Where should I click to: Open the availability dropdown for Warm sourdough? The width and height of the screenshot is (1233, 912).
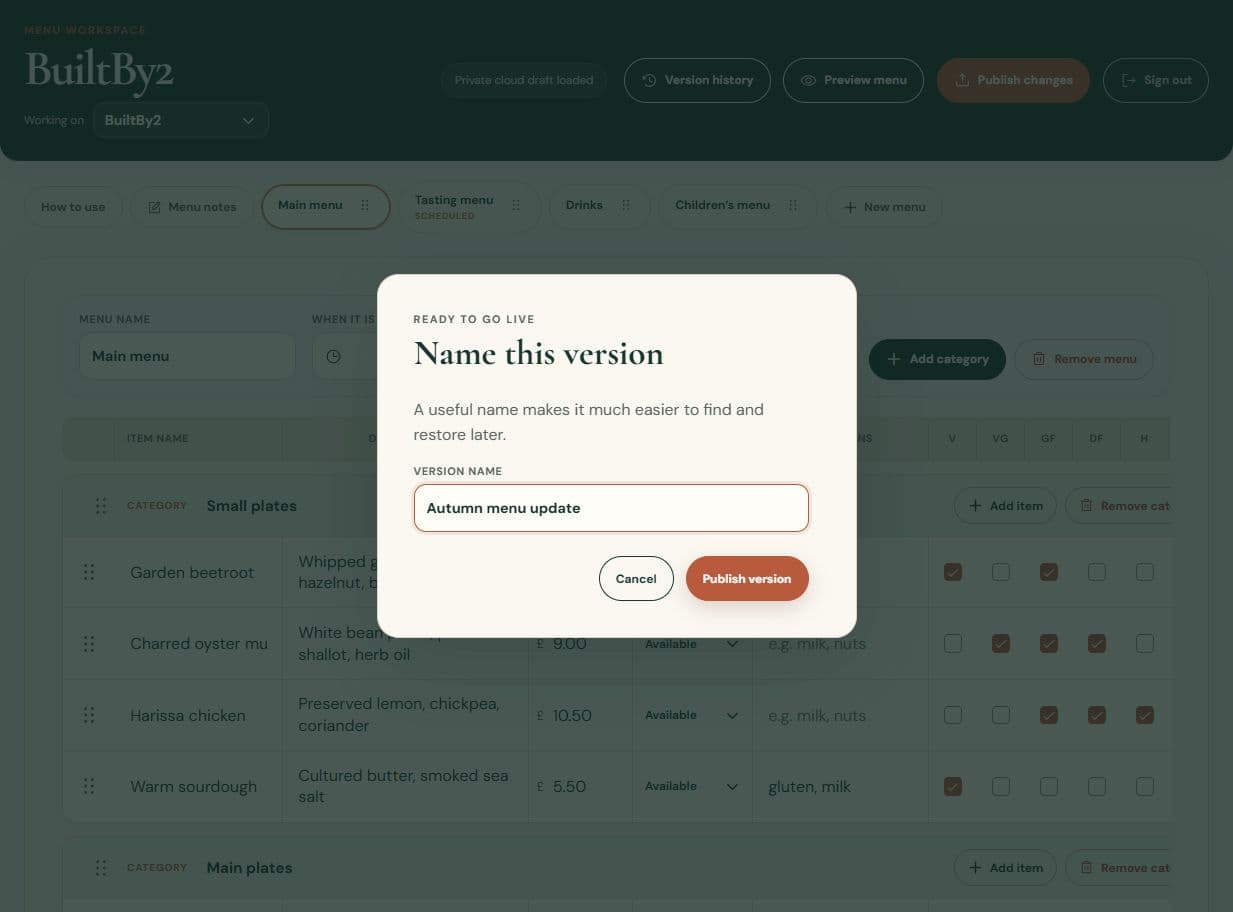click(x=692, y=787)
